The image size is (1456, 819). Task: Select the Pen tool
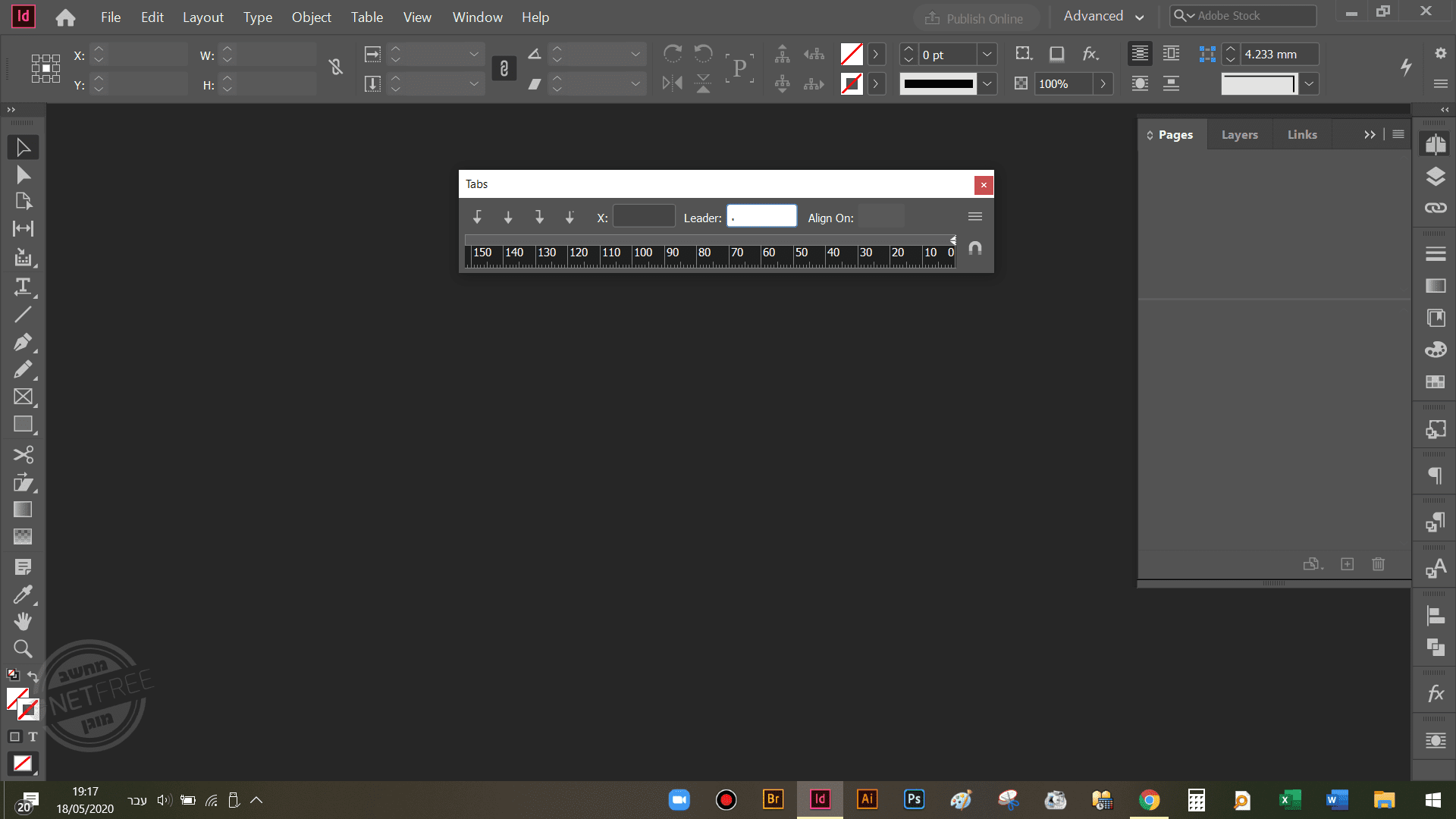tap(23, 342)
